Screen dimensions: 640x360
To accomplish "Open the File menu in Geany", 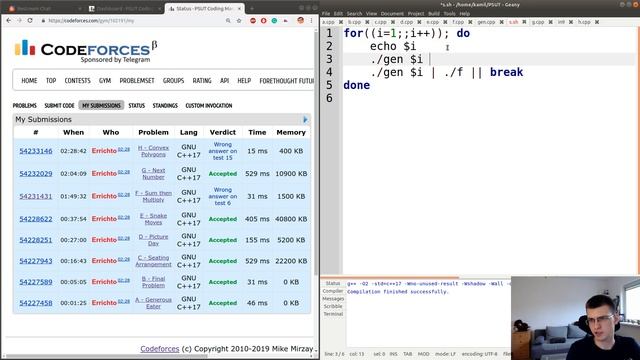I will 326,13.
